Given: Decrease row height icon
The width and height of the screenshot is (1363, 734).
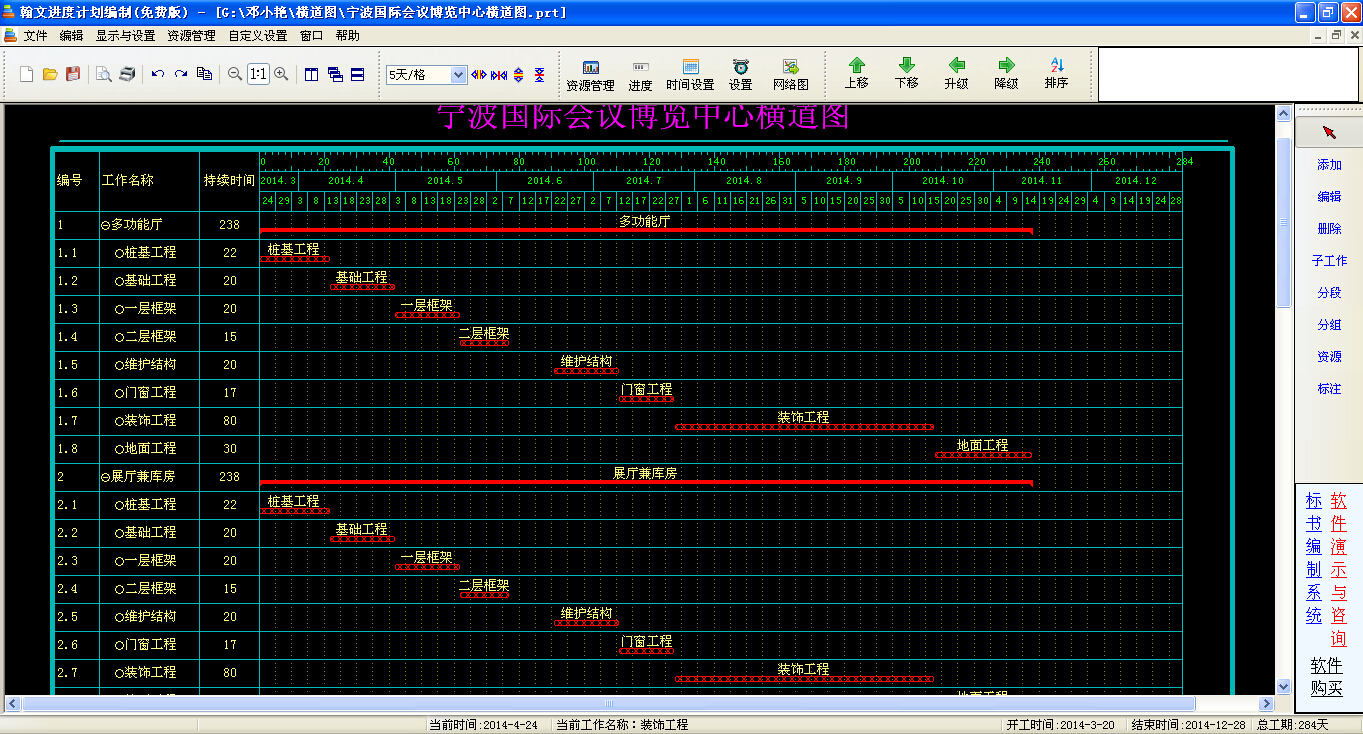Looking at the screenshot, I should pos(539,75).
